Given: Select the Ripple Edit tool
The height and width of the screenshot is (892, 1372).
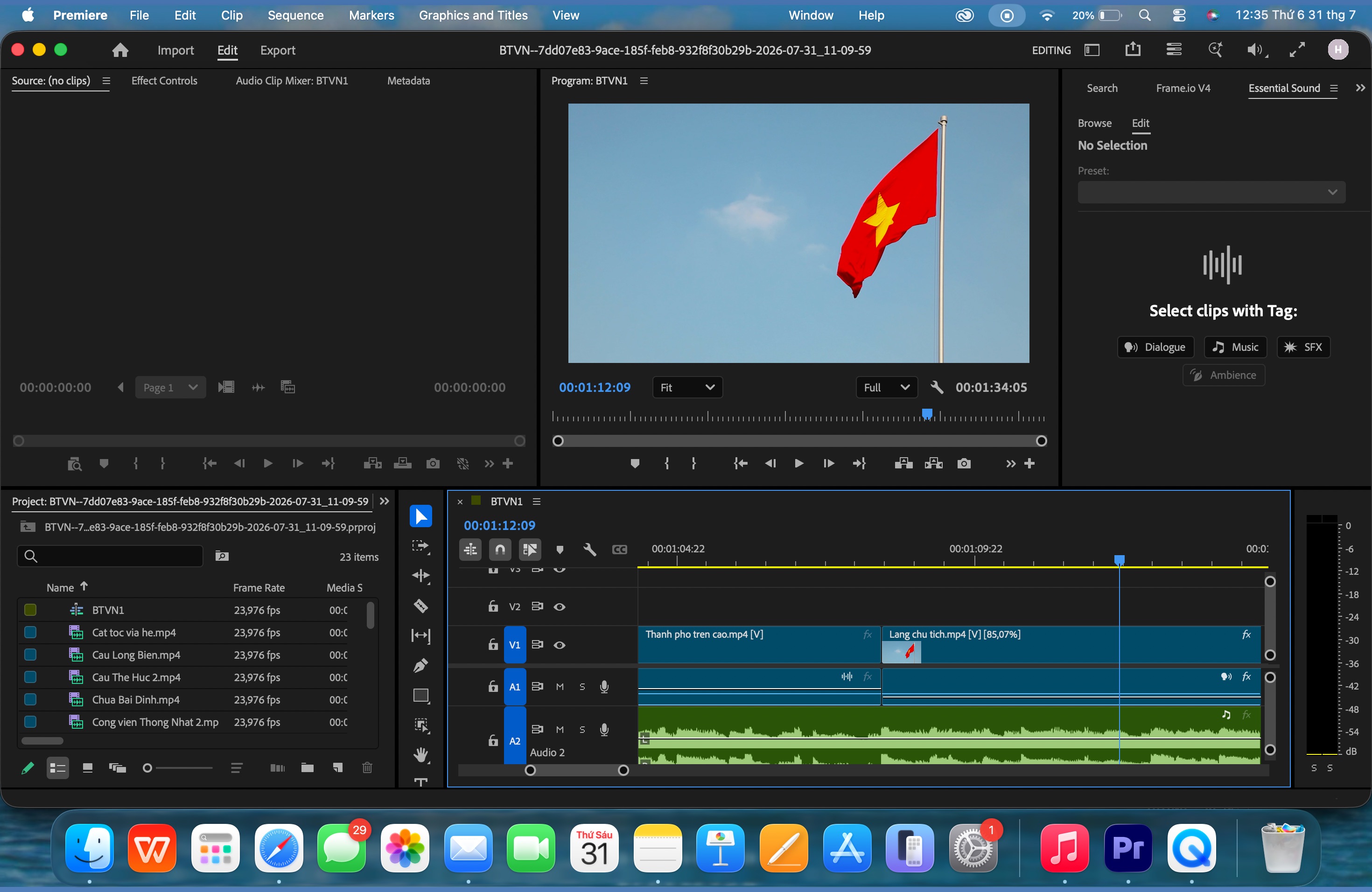Looking at the screenshot, I should click(x=421, y=576).
